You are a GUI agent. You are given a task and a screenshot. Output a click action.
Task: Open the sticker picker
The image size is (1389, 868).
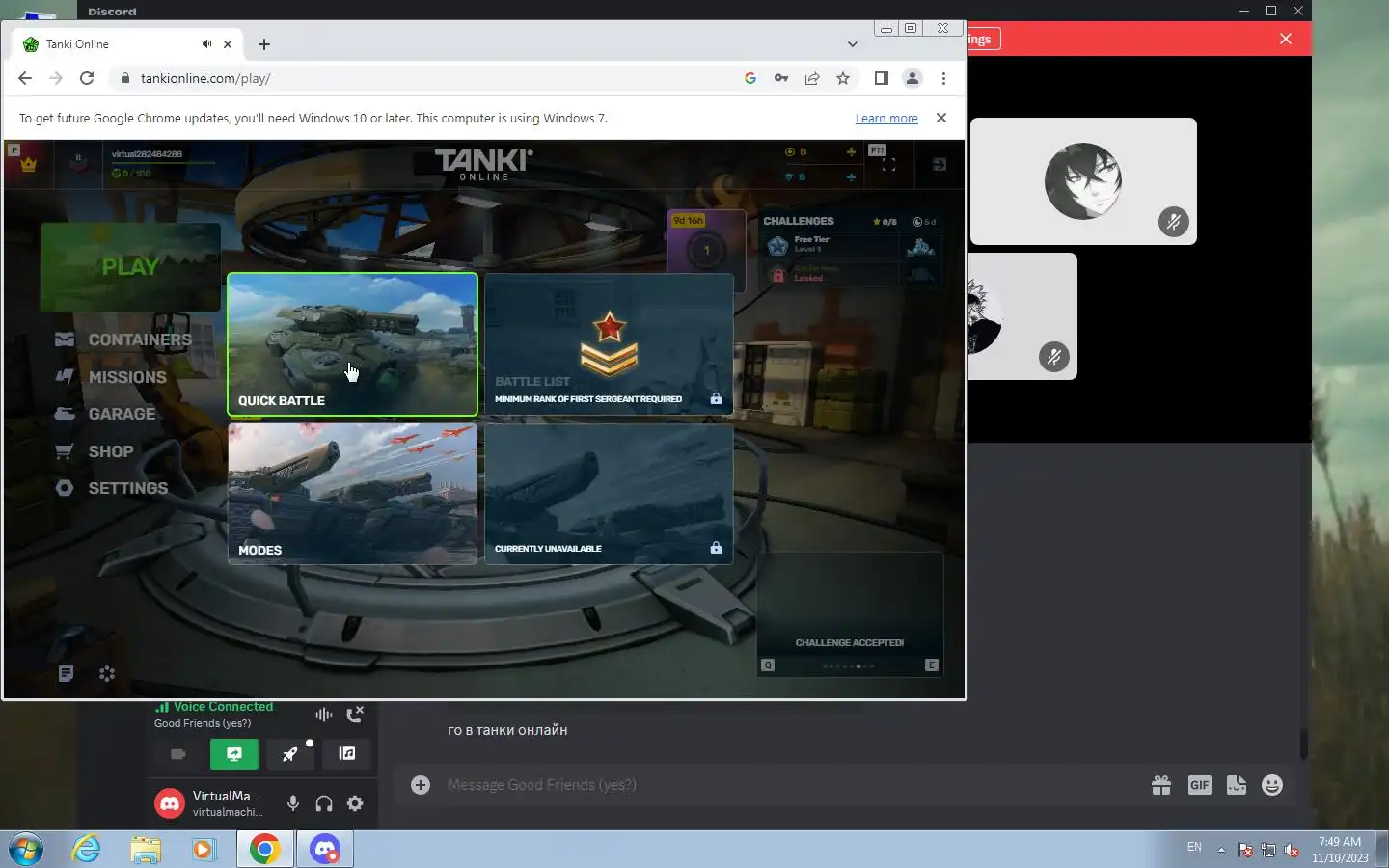[1236, 785]
